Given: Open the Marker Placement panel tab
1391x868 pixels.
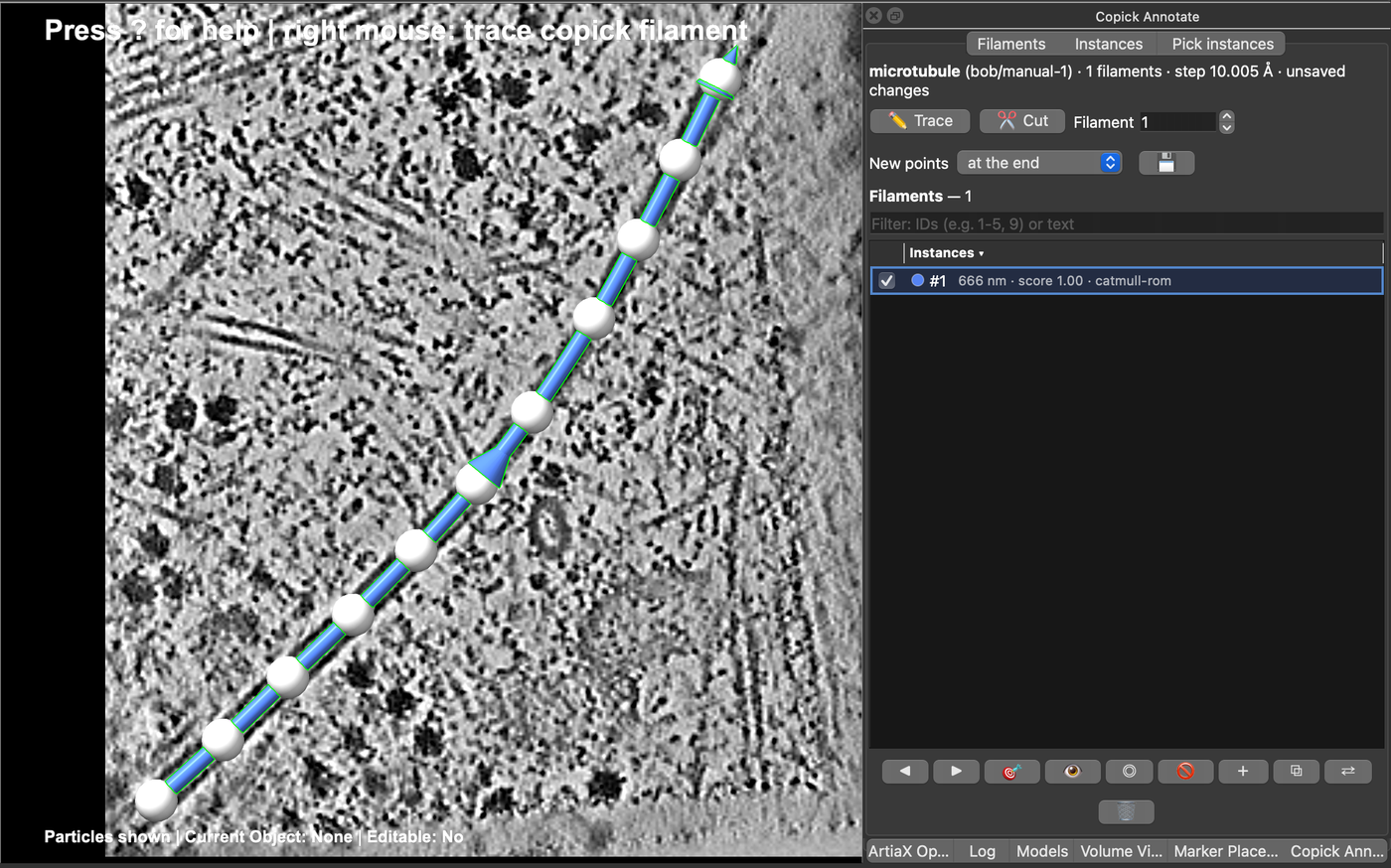Looking at the screenshot, I should [1226, 851].
